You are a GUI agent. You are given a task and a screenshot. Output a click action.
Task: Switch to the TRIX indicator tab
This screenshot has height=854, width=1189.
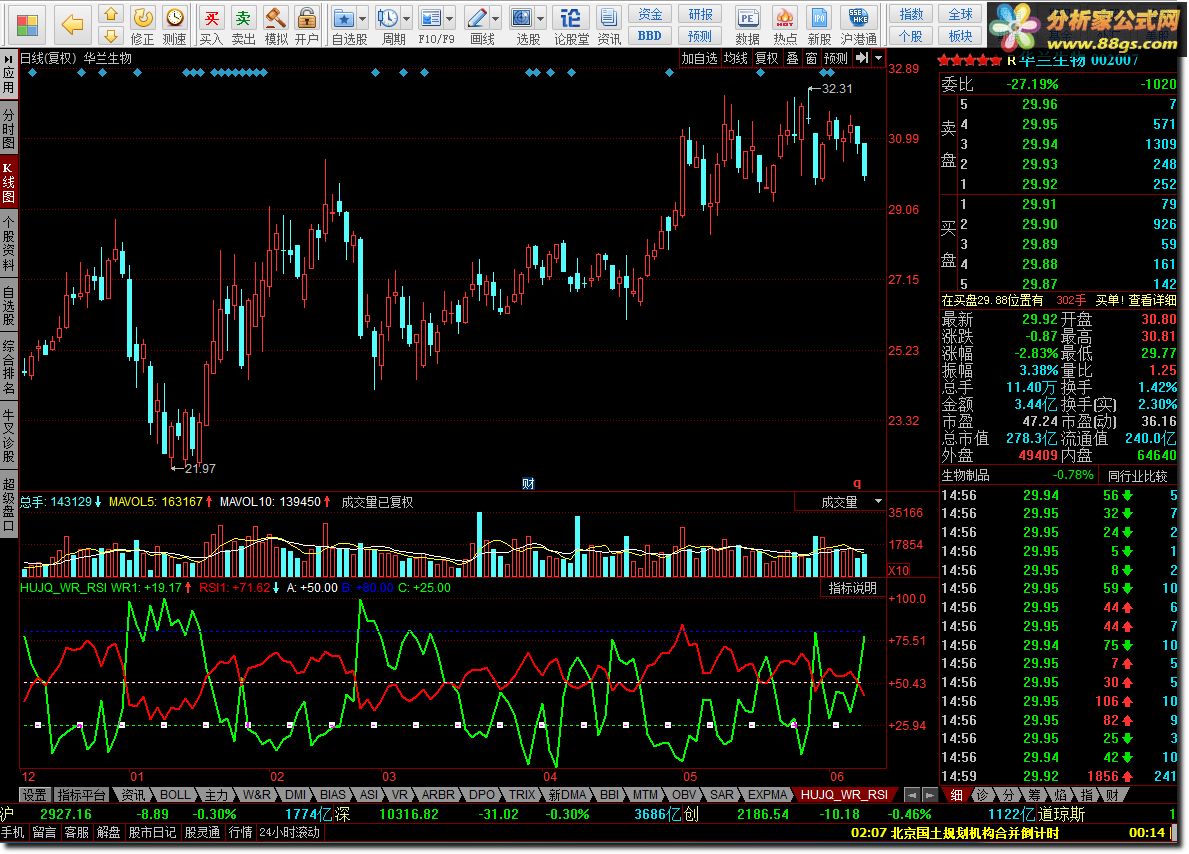[522, 794]
